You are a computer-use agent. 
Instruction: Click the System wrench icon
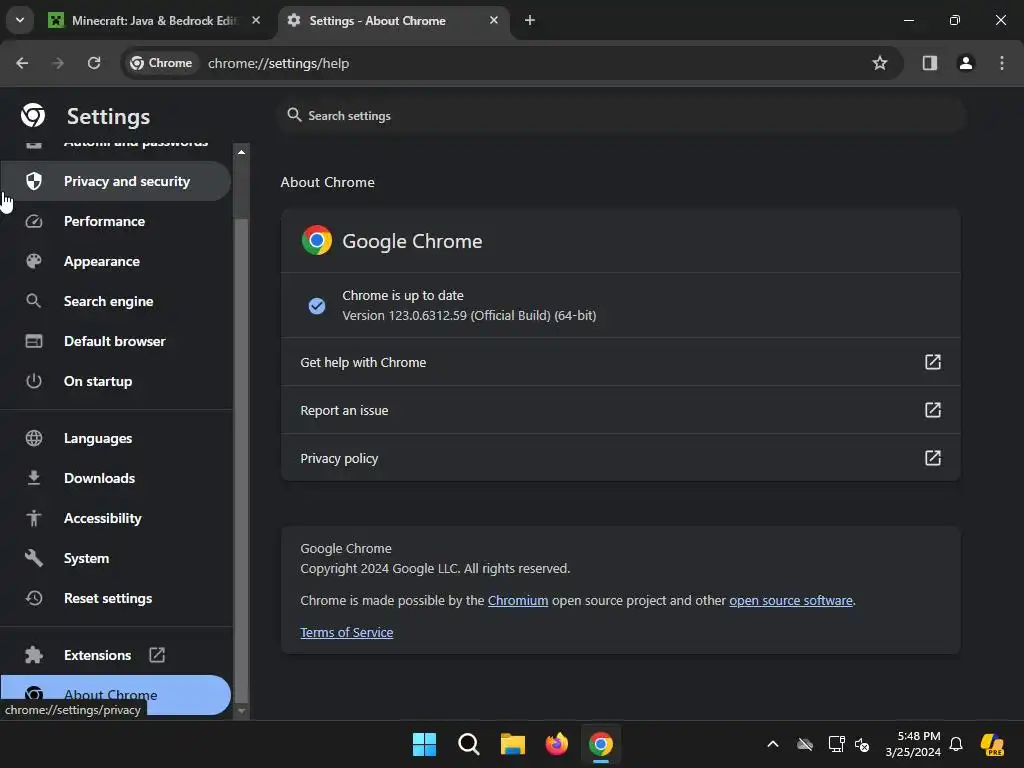click(x=34, y=558)
